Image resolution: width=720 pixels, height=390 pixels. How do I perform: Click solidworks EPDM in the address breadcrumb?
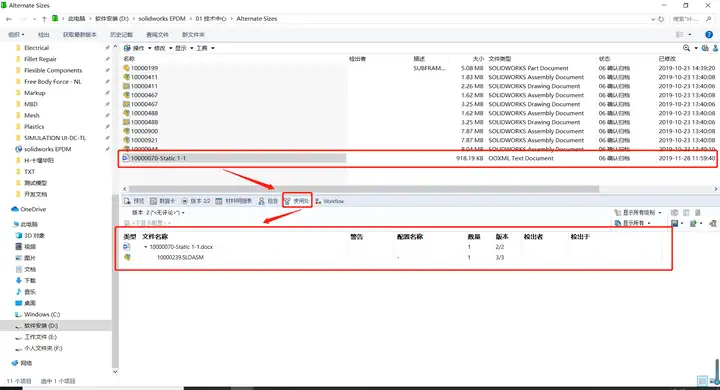pos(162,19)
